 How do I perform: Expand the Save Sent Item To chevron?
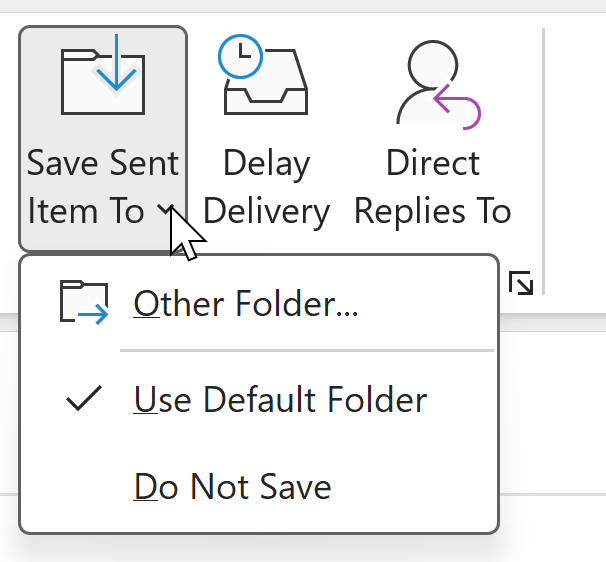(x=166, y=210)
